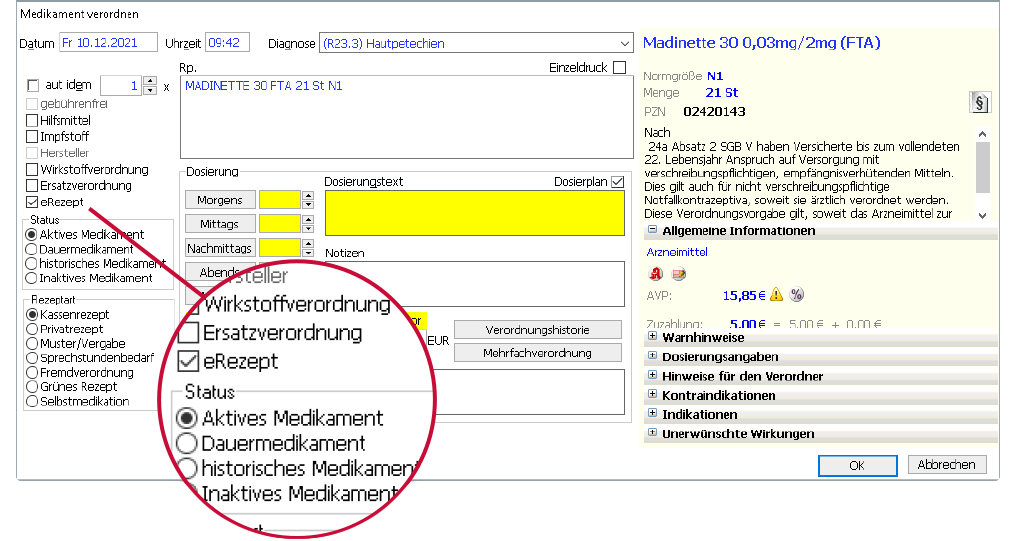Click the Mittags dosage button

tap(220, 224)
